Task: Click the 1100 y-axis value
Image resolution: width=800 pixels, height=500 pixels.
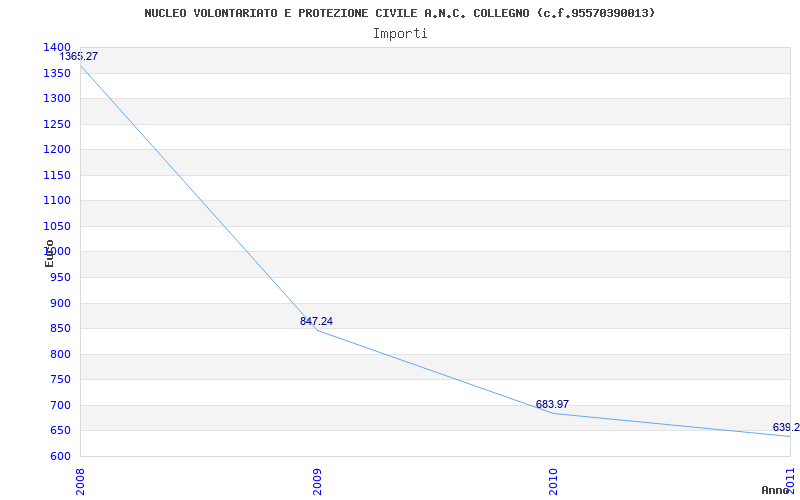Action: click(57, 201)
